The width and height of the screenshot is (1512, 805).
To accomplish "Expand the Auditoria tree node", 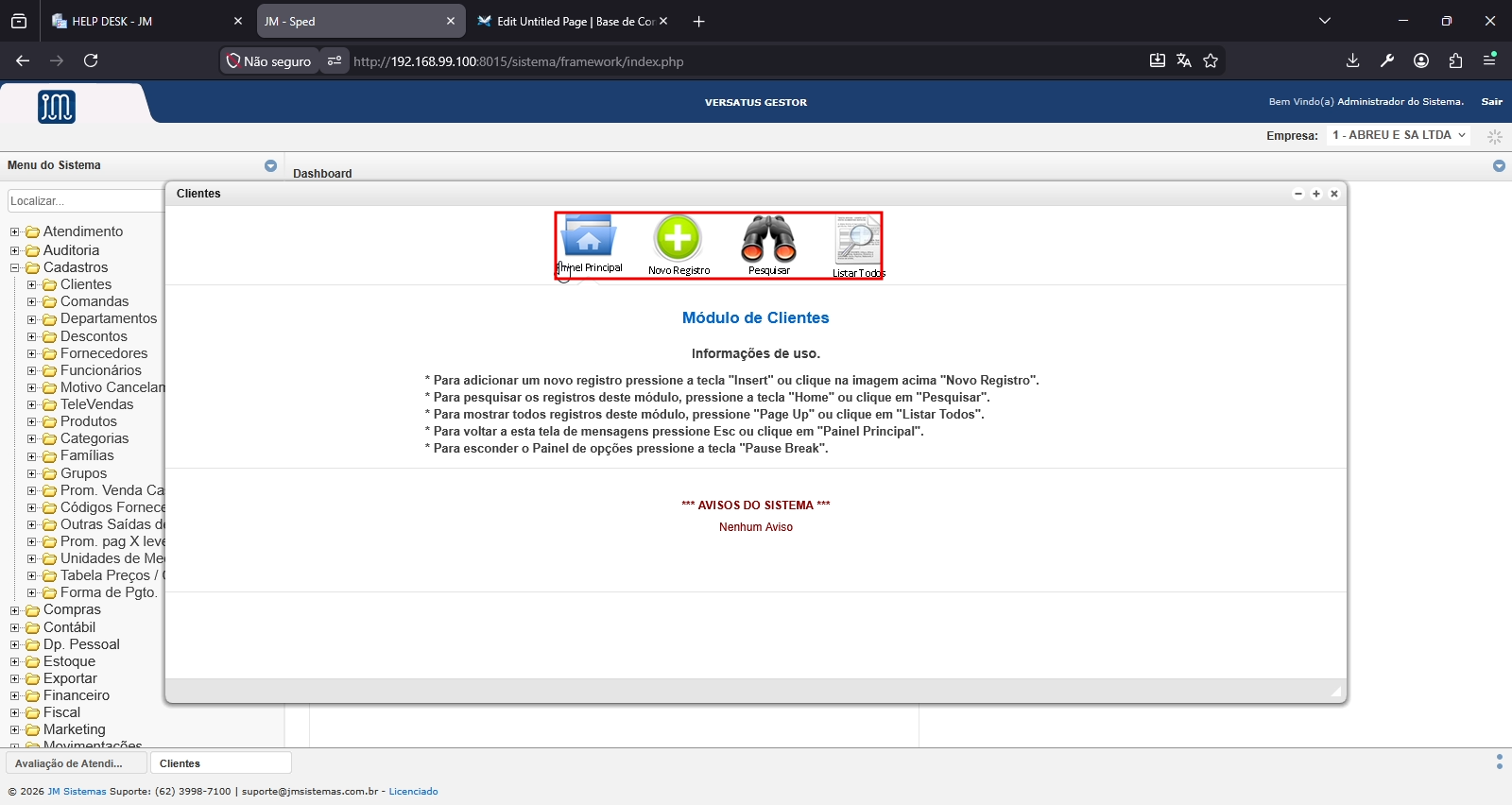I will tap(15, 250).
